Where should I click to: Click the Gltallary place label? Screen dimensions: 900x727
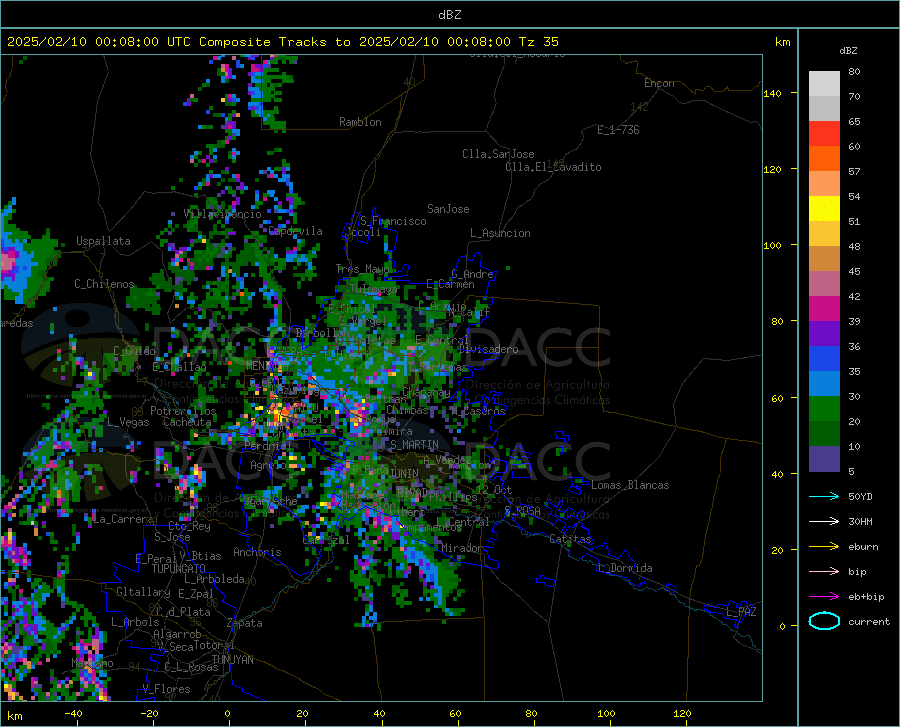[x=143, y=592]
